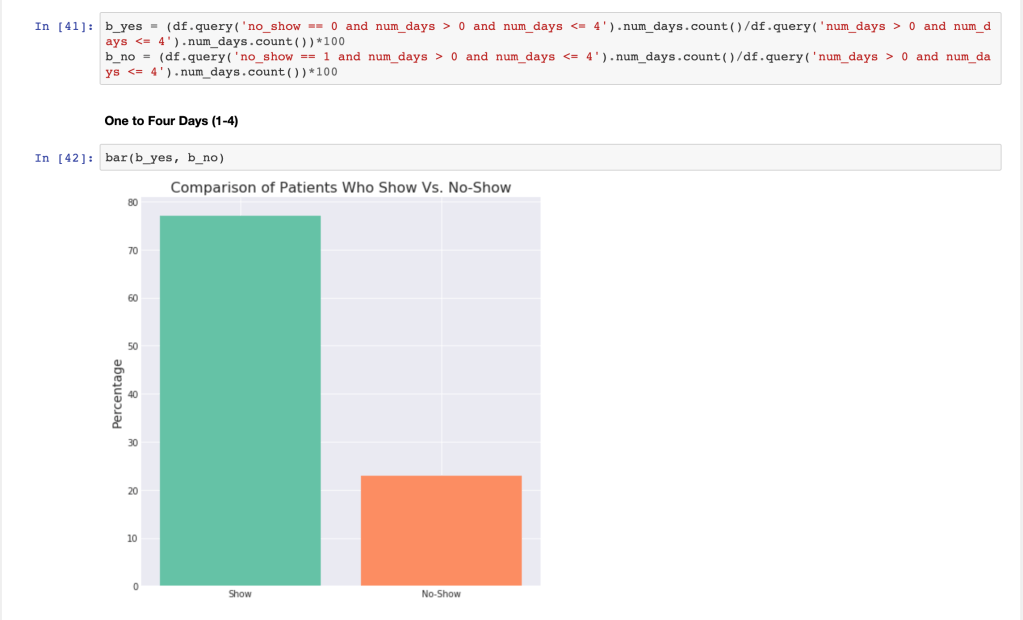Click the green Show bar

(x=240, y=400)
